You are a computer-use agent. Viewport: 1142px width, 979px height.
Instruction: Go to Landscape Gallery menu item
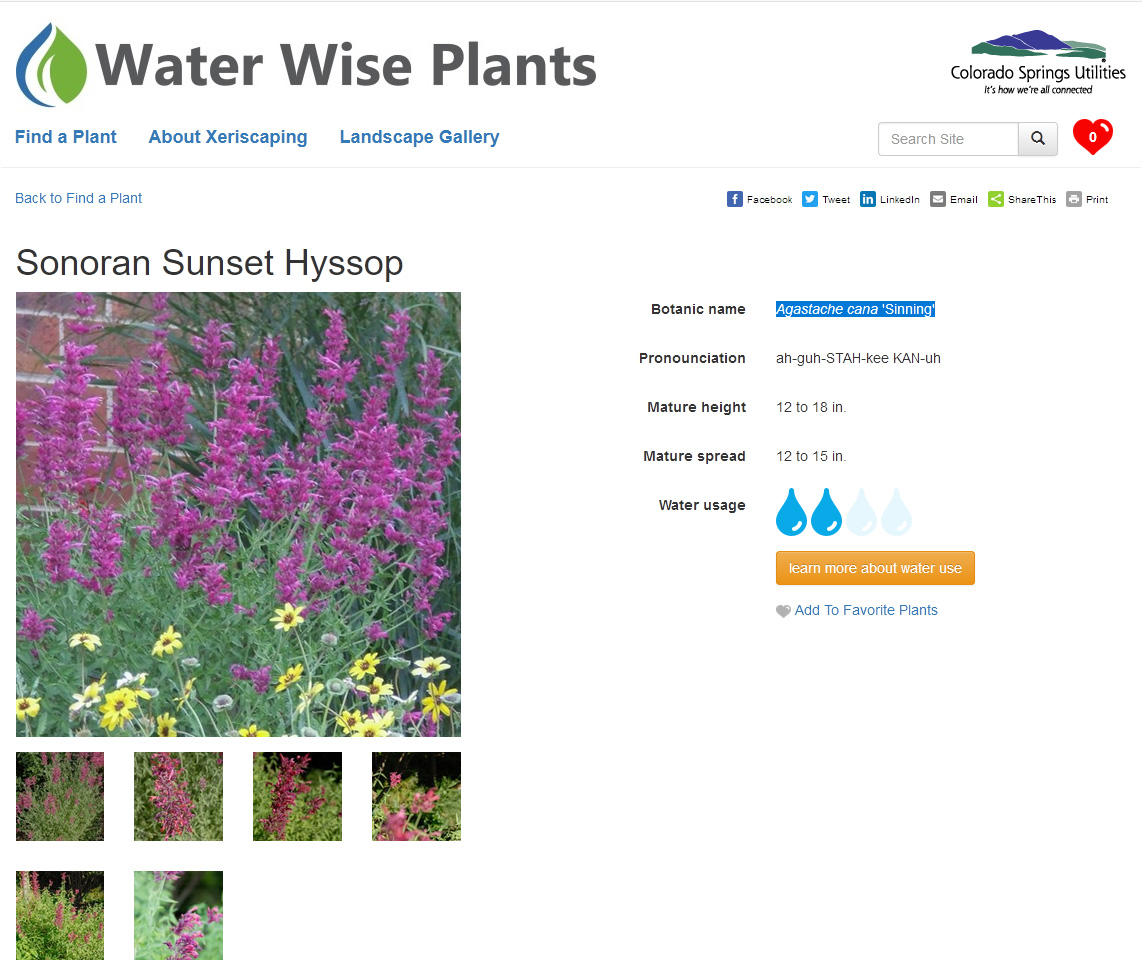419,137
